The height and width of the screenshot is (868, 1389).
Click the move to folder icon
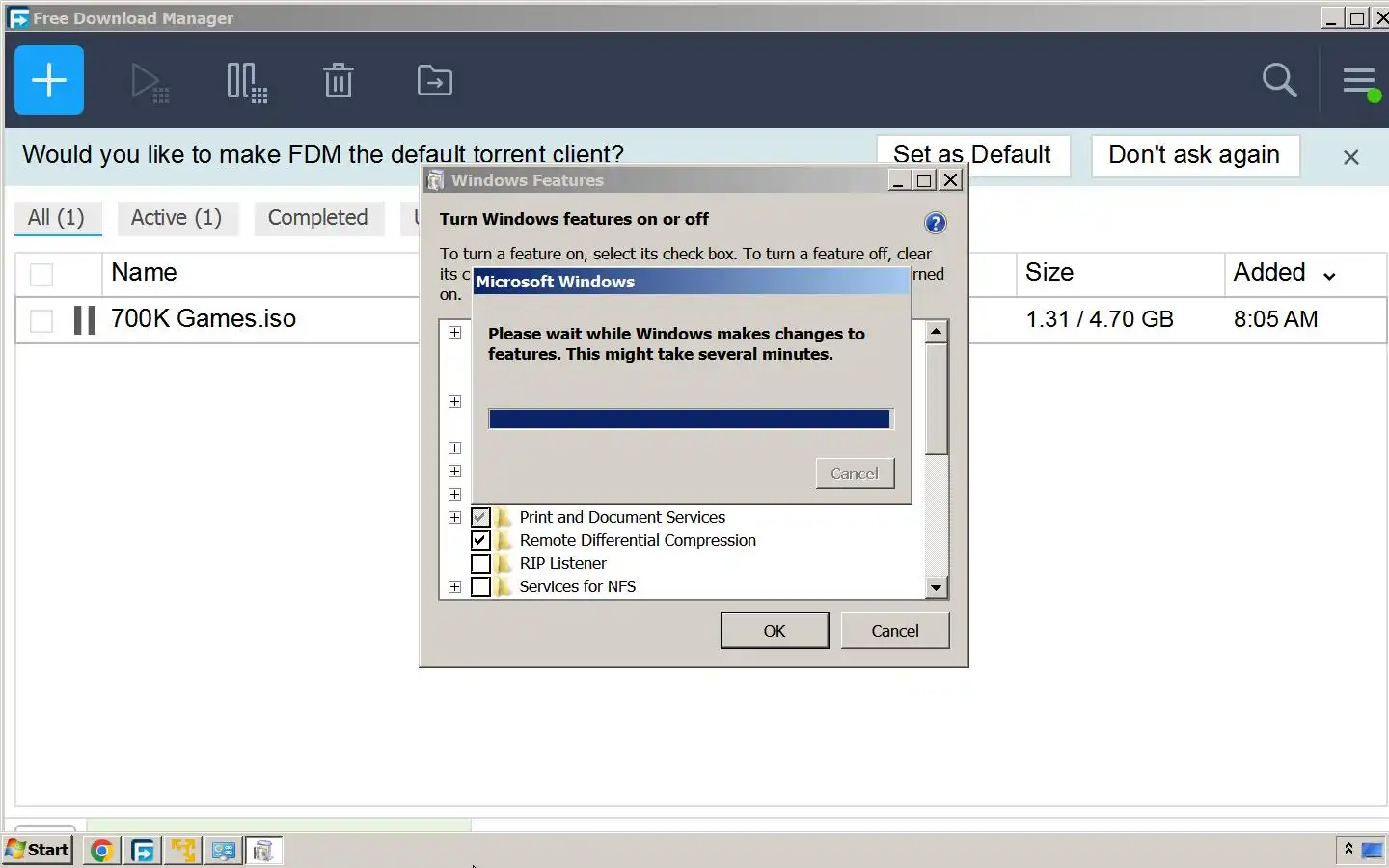click(435, 81)
